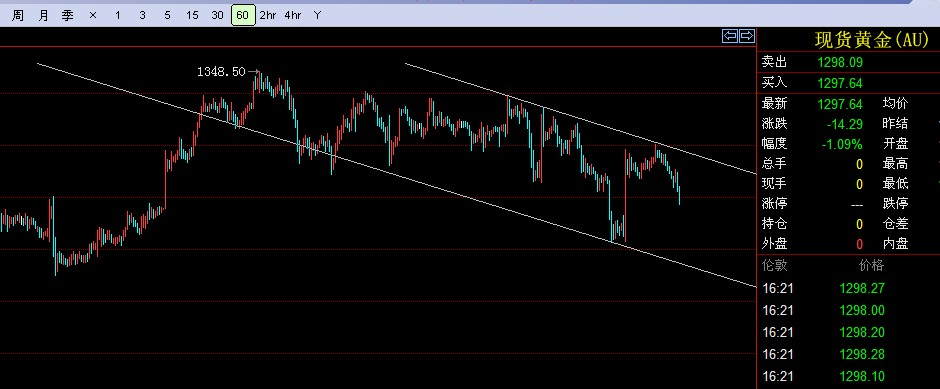940x389 pixels.
Task: Click the 现货黄金(AU) instrument title
Action: tap(872, 40)
